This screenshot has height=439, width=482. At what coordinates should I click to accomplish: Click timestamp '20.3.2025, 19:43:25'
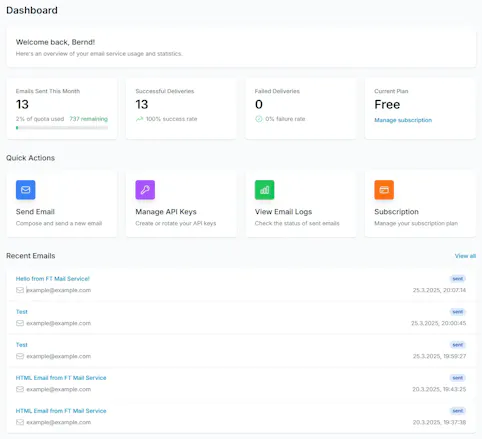coord(439,389)
